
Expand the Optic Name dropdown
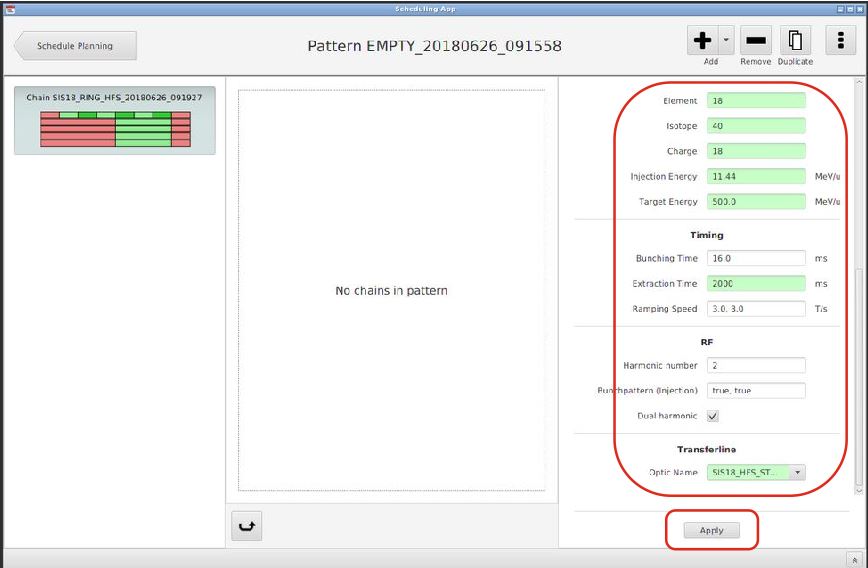(797, 473)
